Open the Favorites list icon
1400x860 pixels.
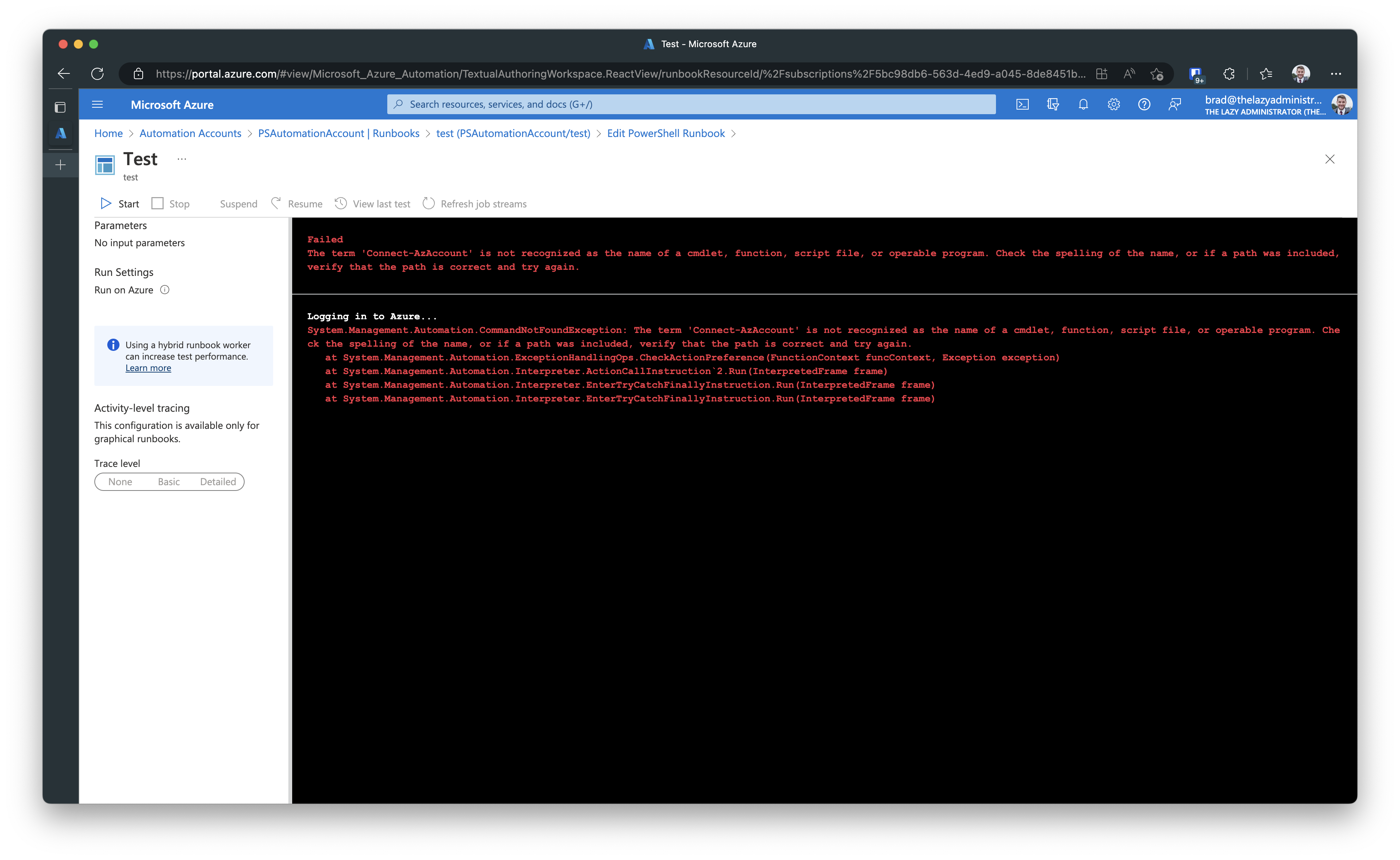click(x=1266, y=74)
